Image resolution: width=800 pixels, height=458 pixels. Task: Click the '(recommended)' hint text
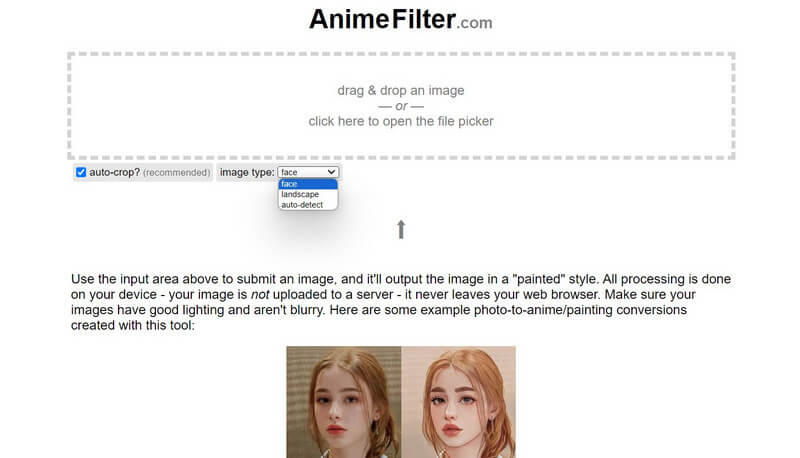177,172
